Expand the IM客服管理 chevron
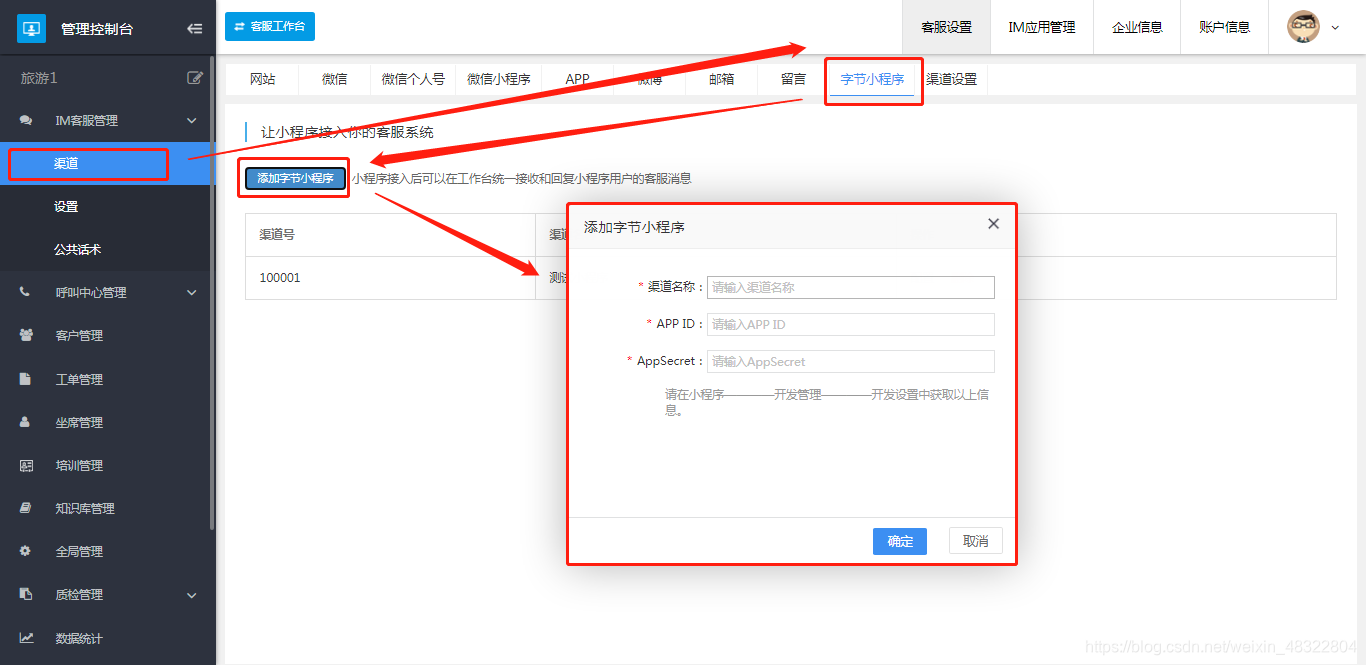1366x665 pixels. (192, 121)
